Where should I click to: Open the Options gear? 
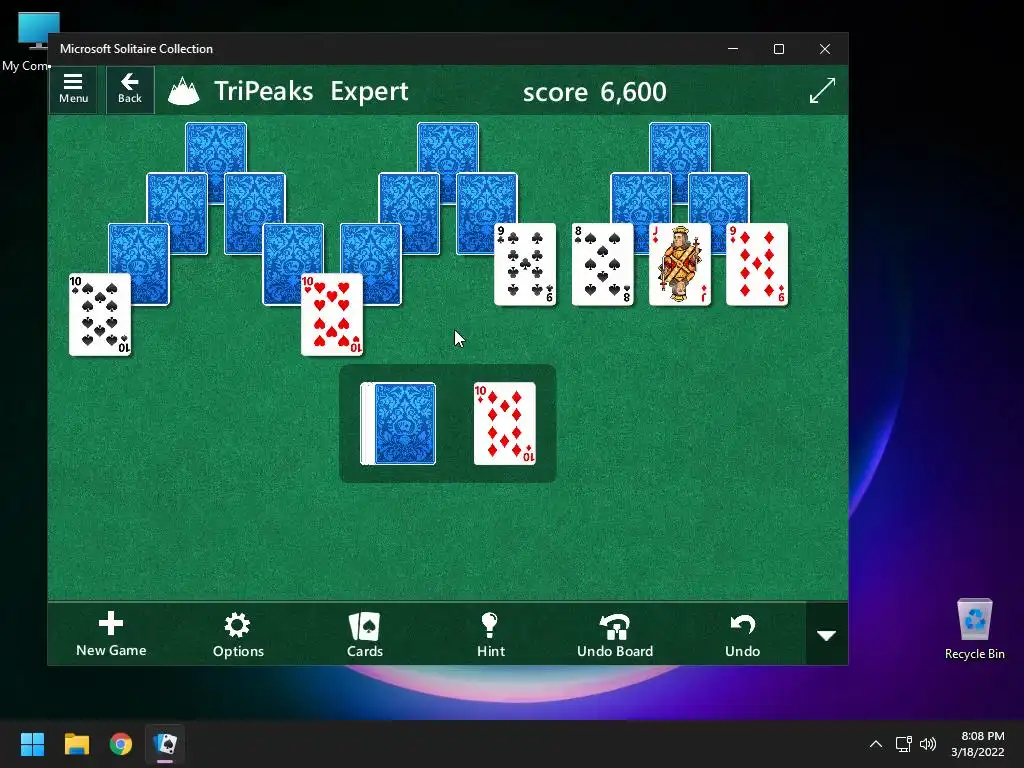(238, 634)
